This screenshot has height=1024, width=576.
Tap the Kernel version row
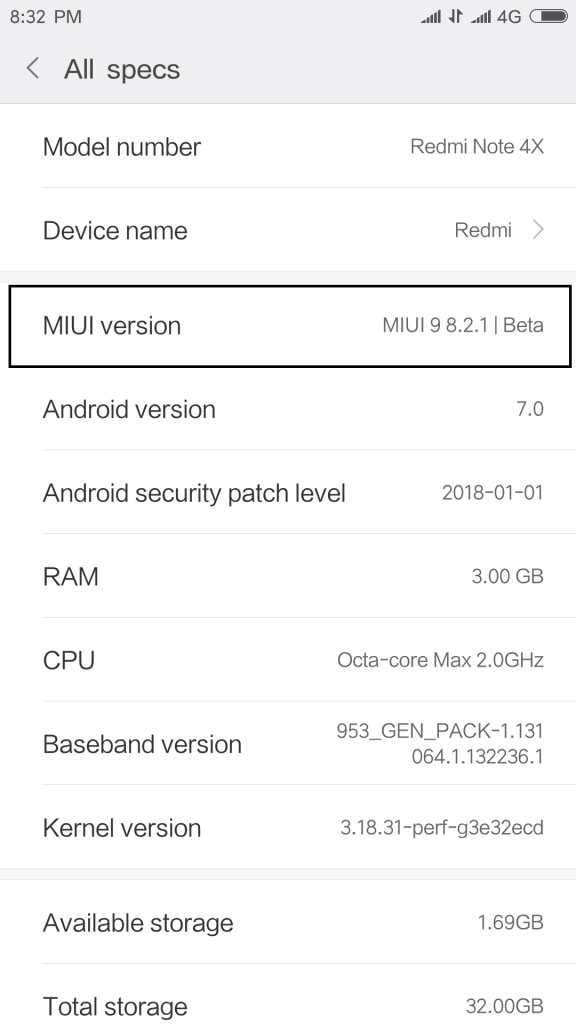pos(288,827)
